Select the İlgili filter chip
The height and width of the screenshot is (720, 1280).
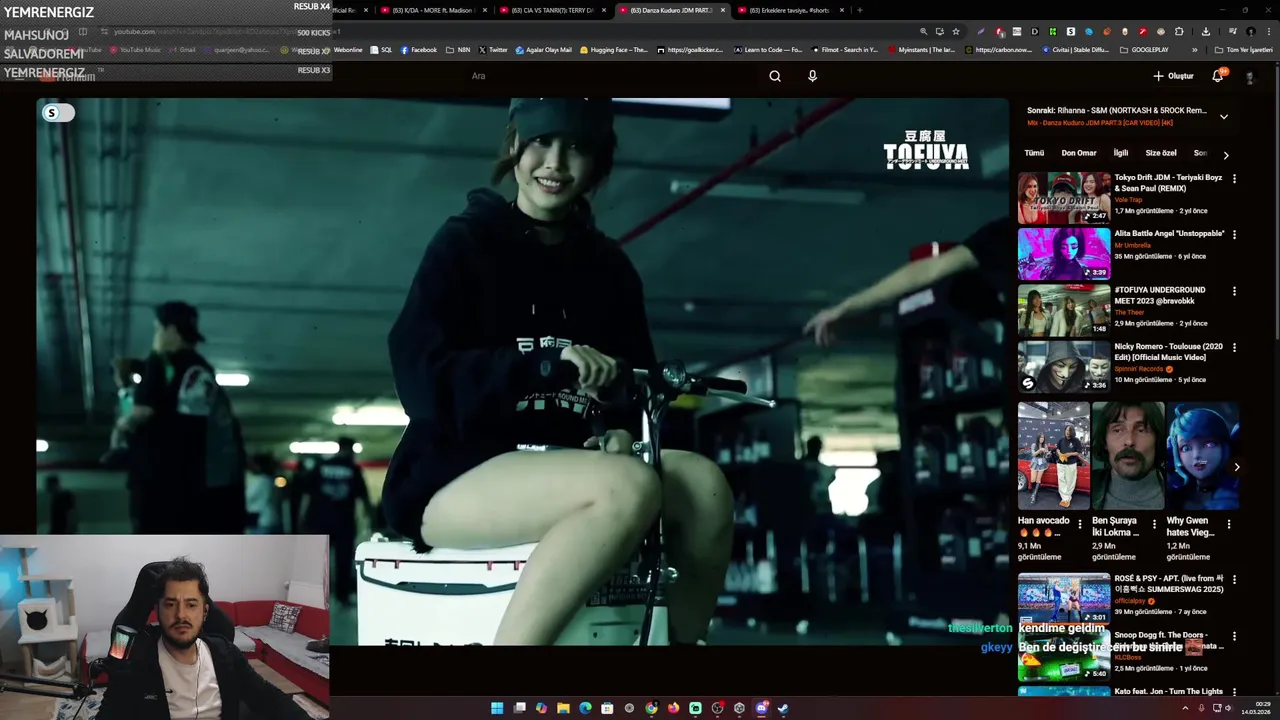(x=1121, y=153)
